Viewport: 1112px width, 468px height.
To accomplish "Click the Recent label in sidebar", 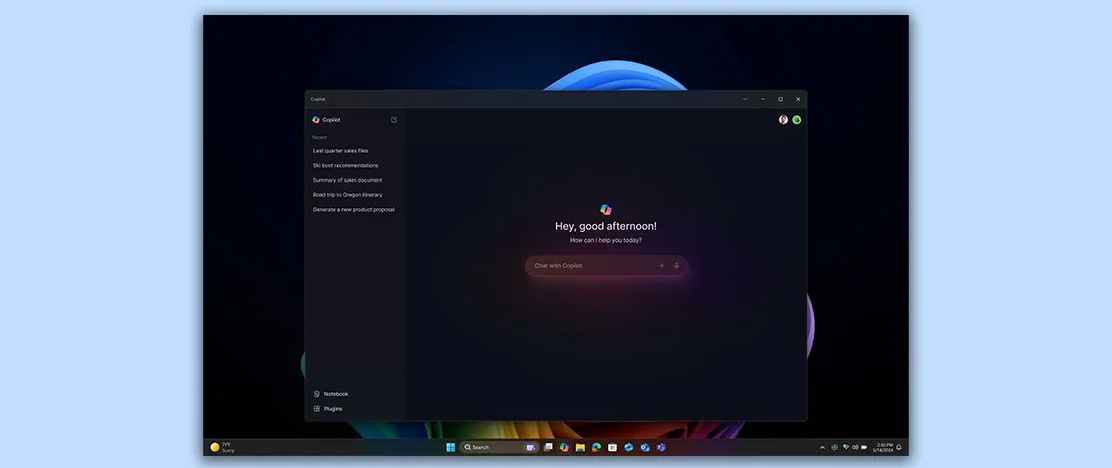I will [320, 137].
